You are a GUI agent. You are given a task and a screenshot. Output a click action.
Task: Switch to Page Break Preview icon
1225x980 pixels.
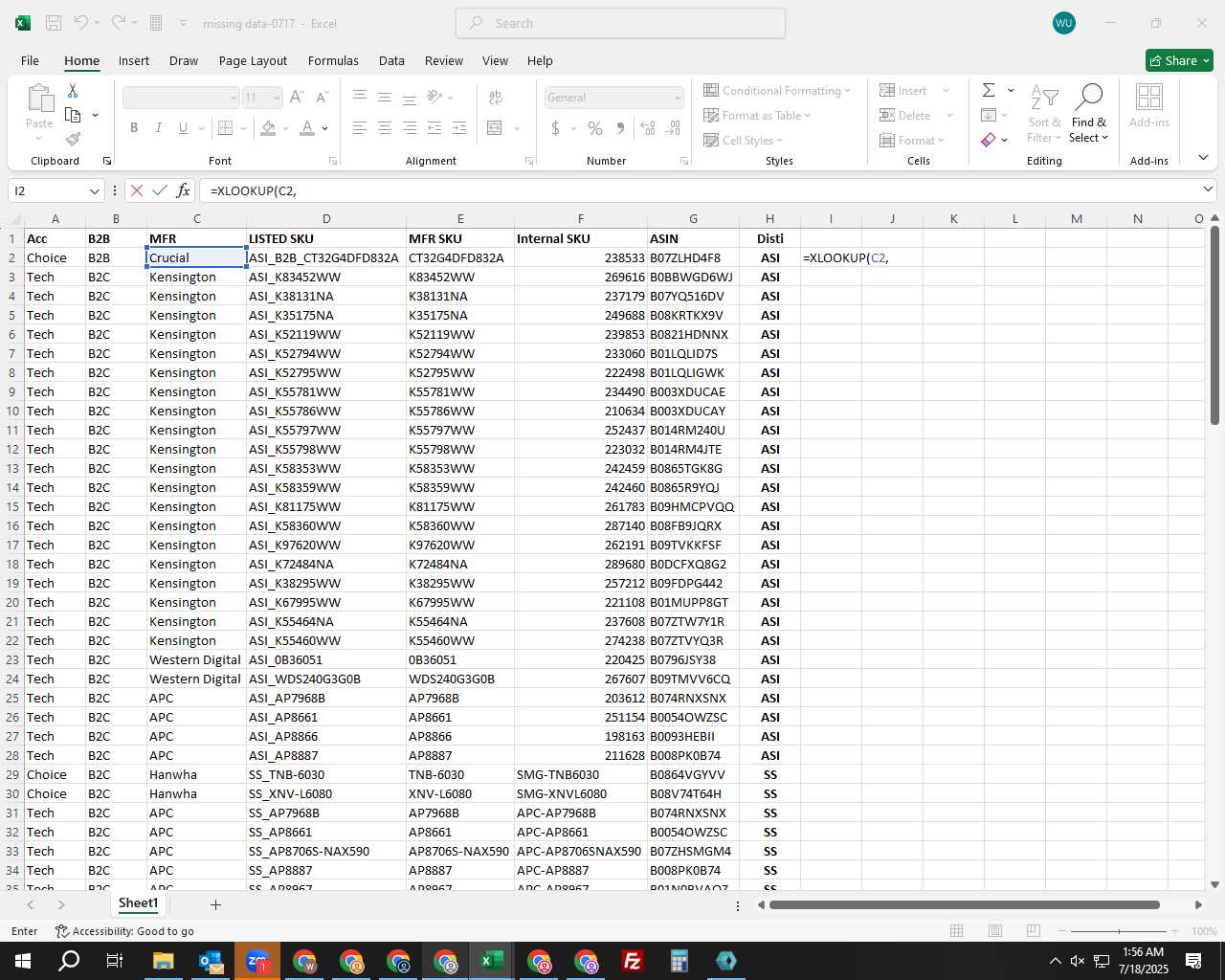[1034, 931]
